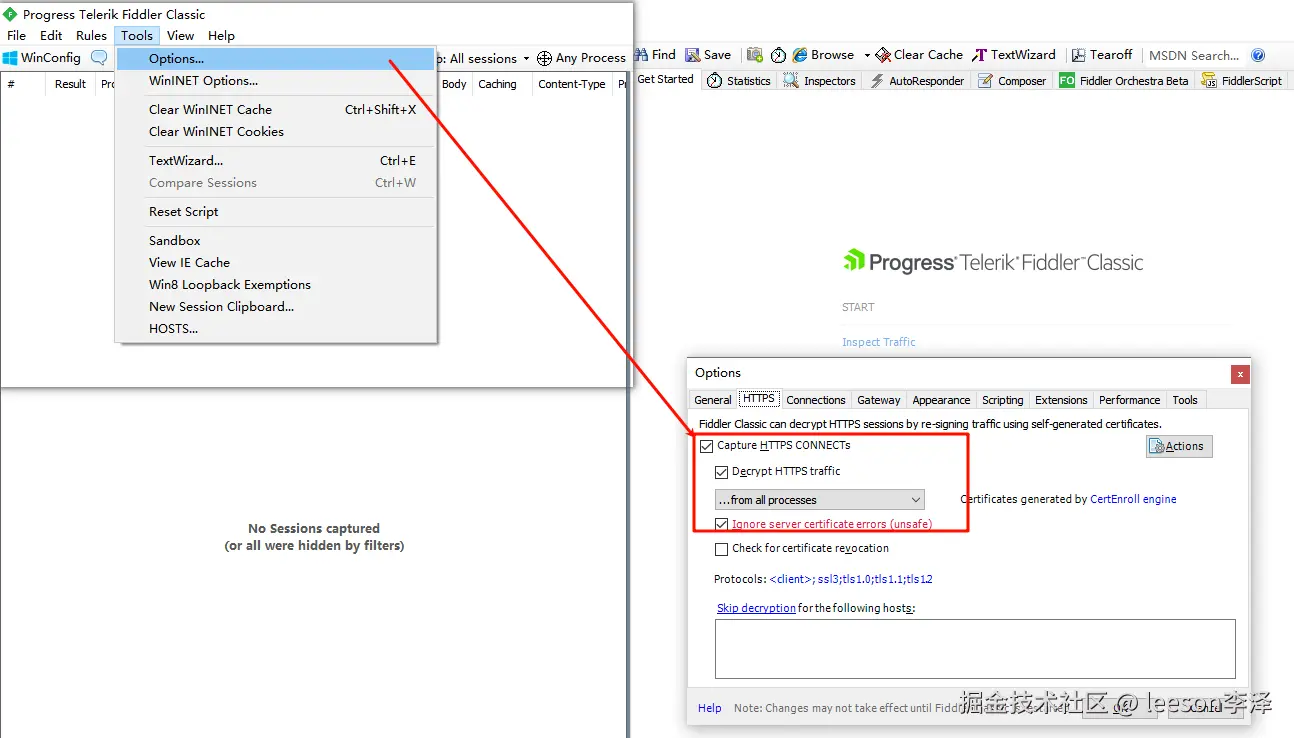Open the Statistics tab

click(x=739, y=81)
